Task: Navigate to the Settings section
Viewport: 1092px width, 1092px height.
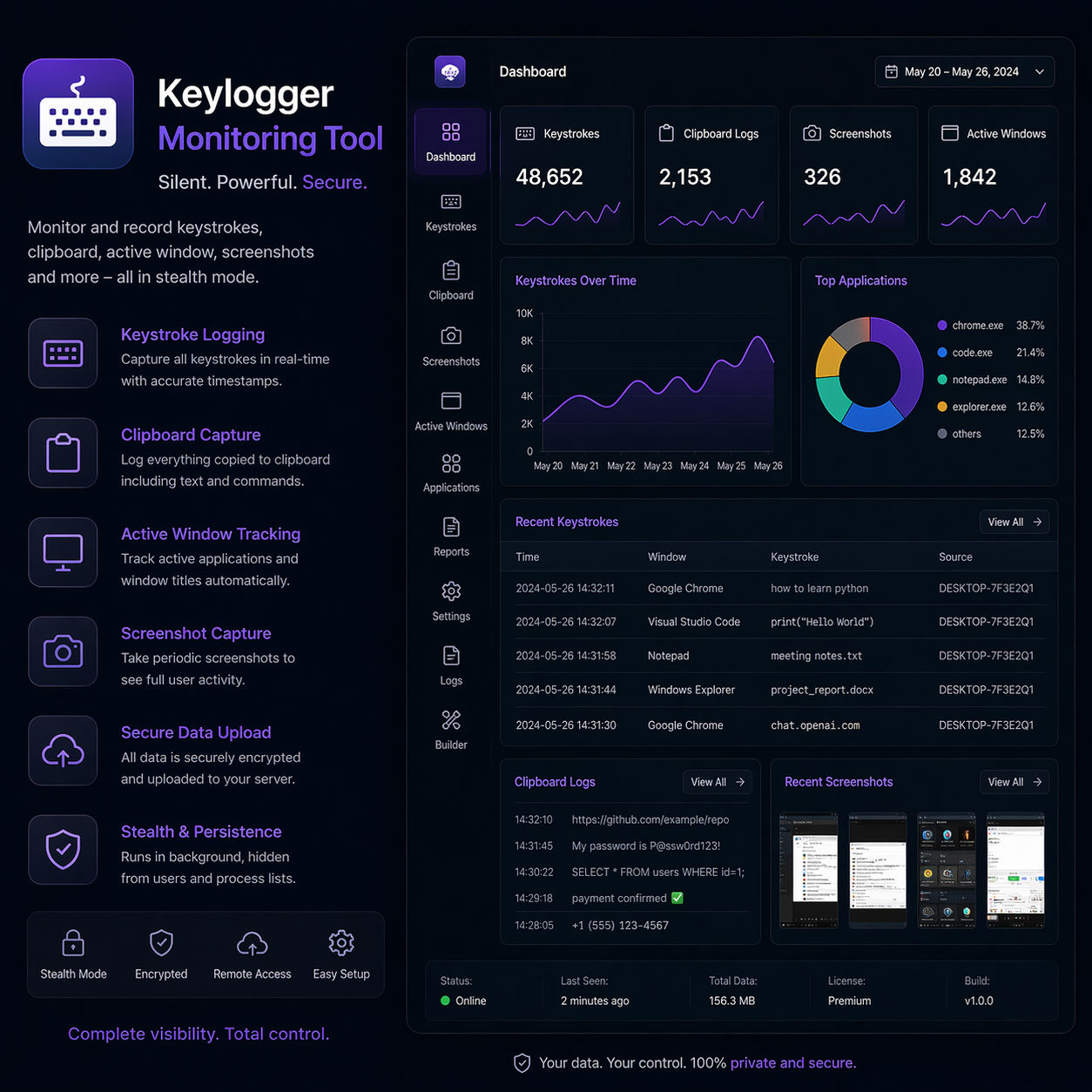Action: coord(450,592)
